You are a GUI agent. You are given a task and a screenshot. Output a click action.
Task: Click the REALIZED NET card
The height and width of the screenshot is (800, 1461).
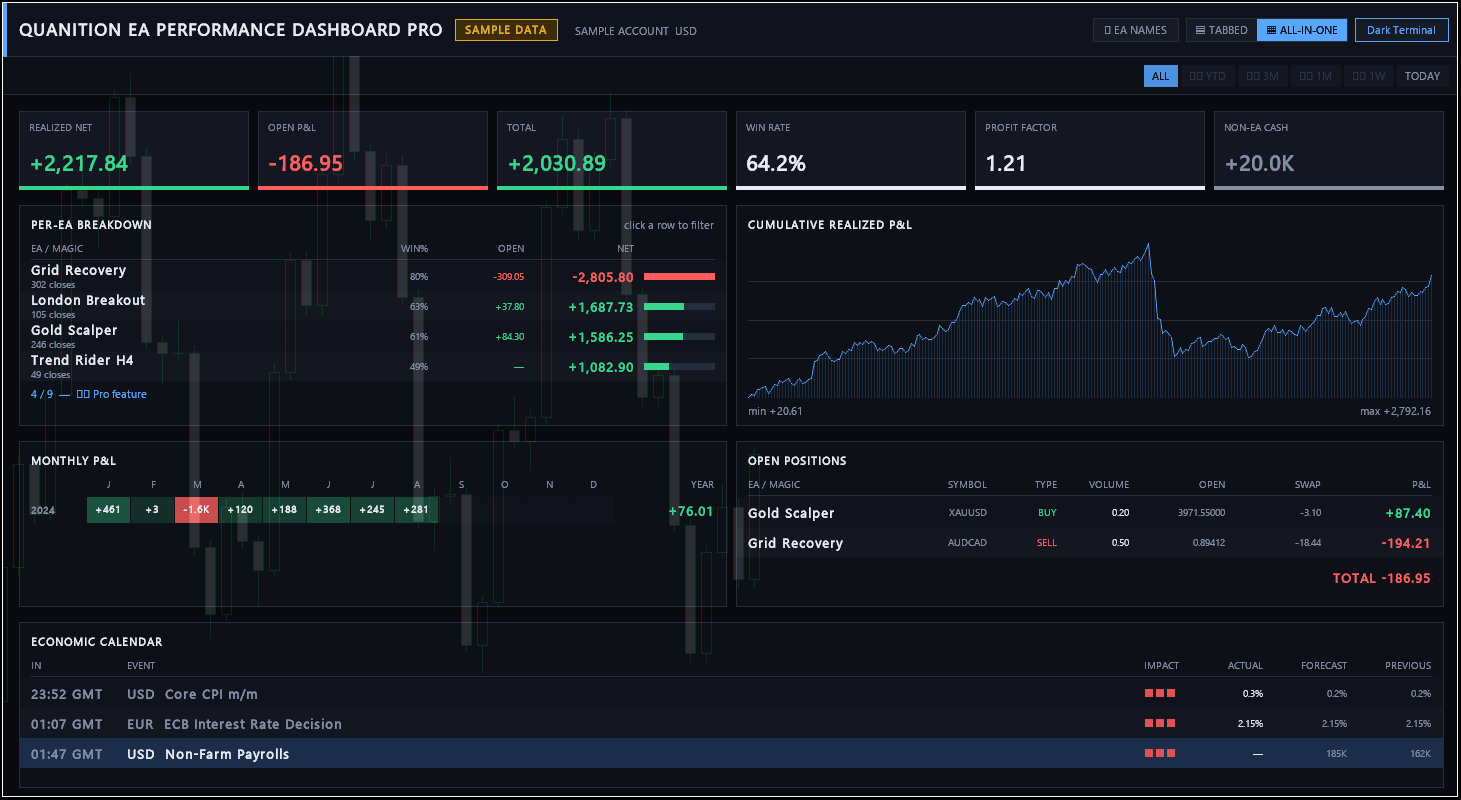134,150
